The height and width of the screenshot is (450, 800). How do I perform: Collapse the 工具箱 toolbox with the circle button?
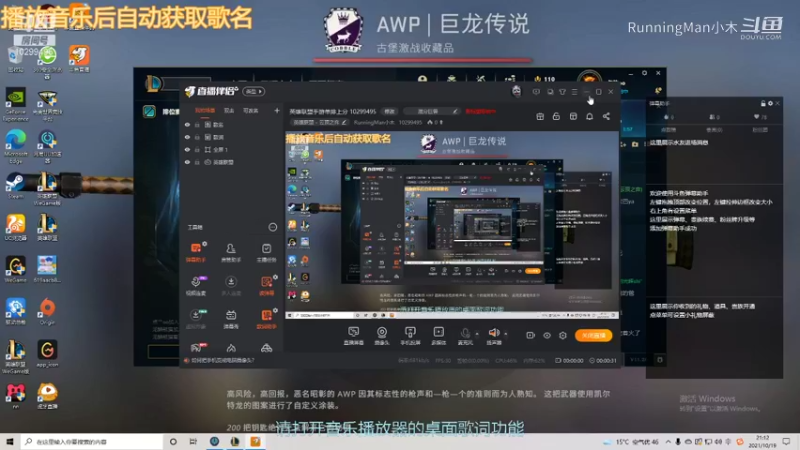pyautogui.click(x=272, y=227)
